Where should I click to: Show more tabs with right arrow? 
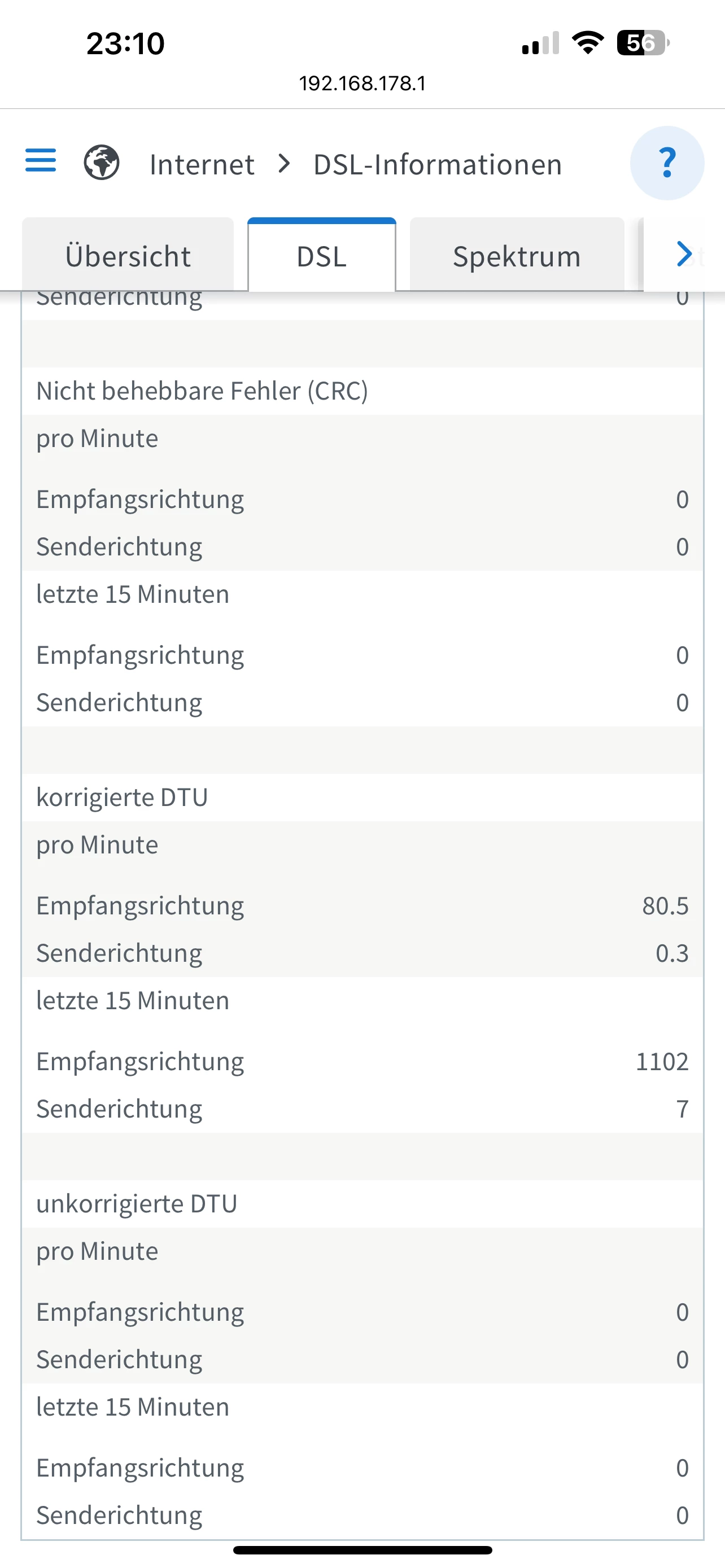pyautogui.click(x=684, y=254)
